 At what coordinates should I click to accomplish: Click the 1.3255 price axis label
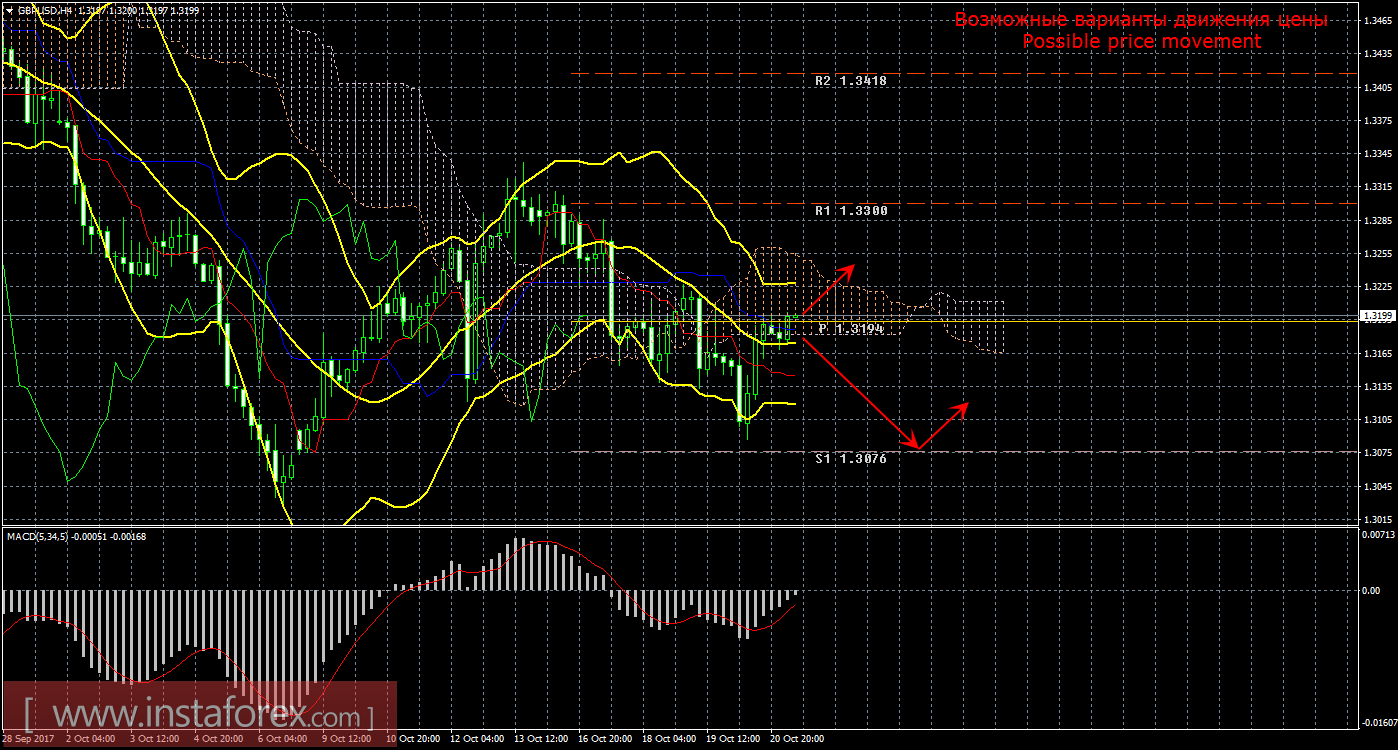pyautogui.click(x=1377, y=253)
